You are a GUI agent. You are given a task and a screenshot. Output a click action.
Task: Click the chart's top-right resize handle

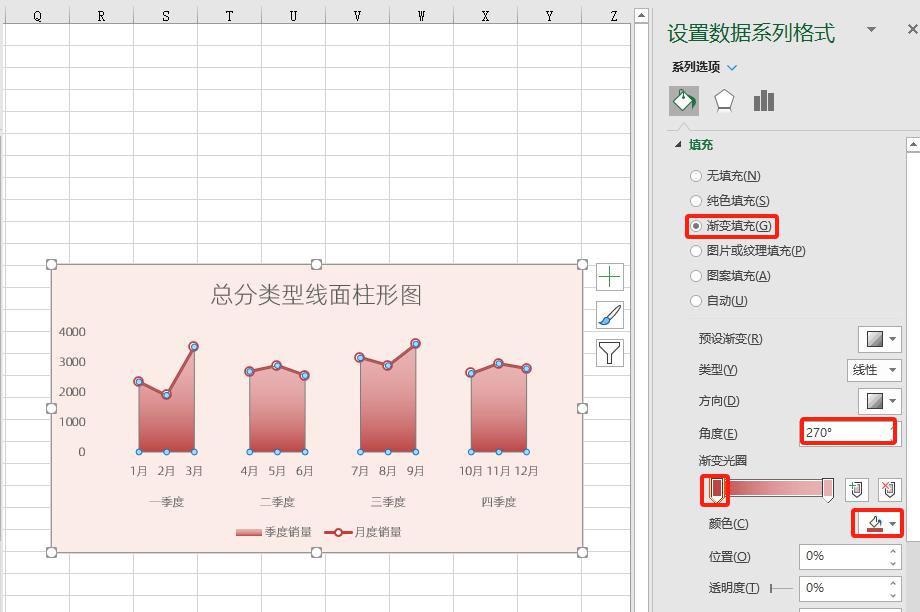[x=582, y=265]
